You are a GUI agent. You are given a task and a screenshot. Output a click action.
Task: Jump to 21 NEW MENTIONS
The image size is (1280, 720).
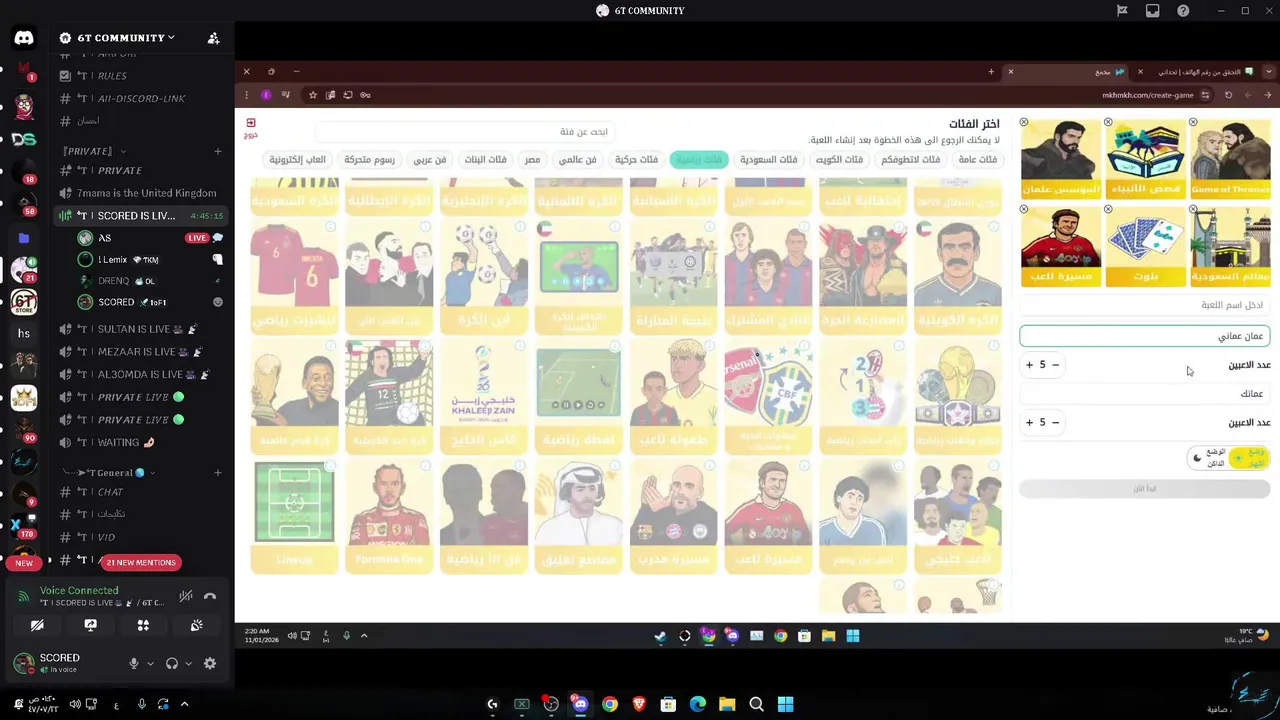click(141, 562)
